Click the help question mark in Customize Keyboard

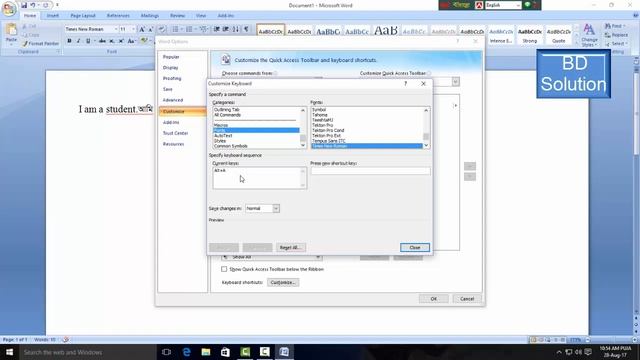click(x=406, y=83)
